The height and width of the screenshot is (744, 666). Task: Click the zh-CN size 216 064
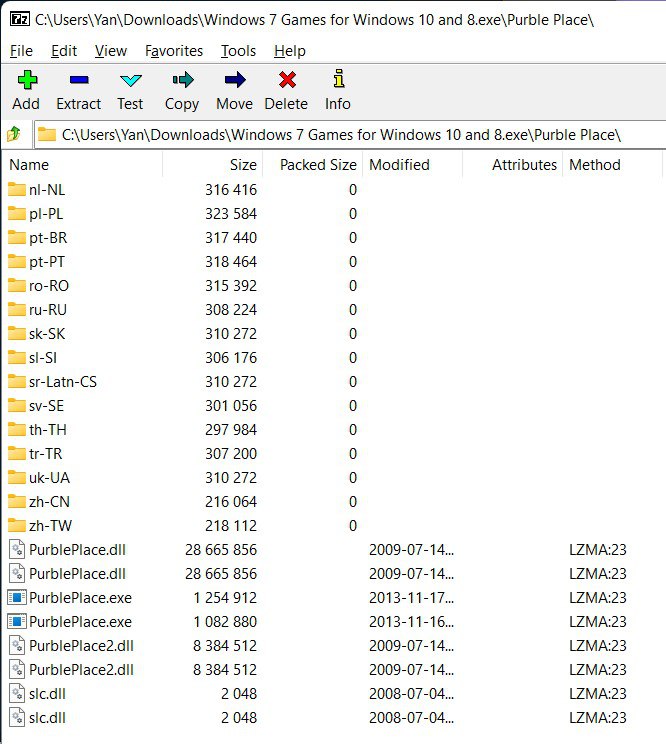pyautogui.click(x=231, y=502)
